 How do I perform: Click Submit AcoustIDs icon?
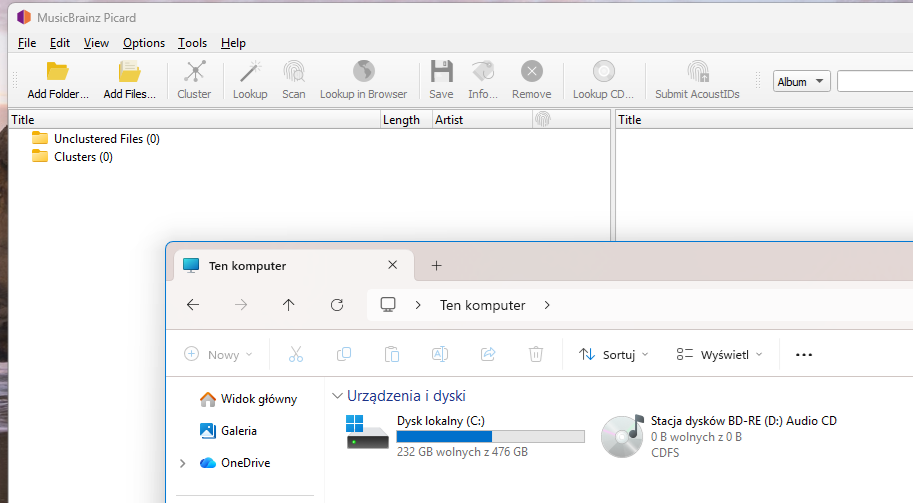[697, 72]
